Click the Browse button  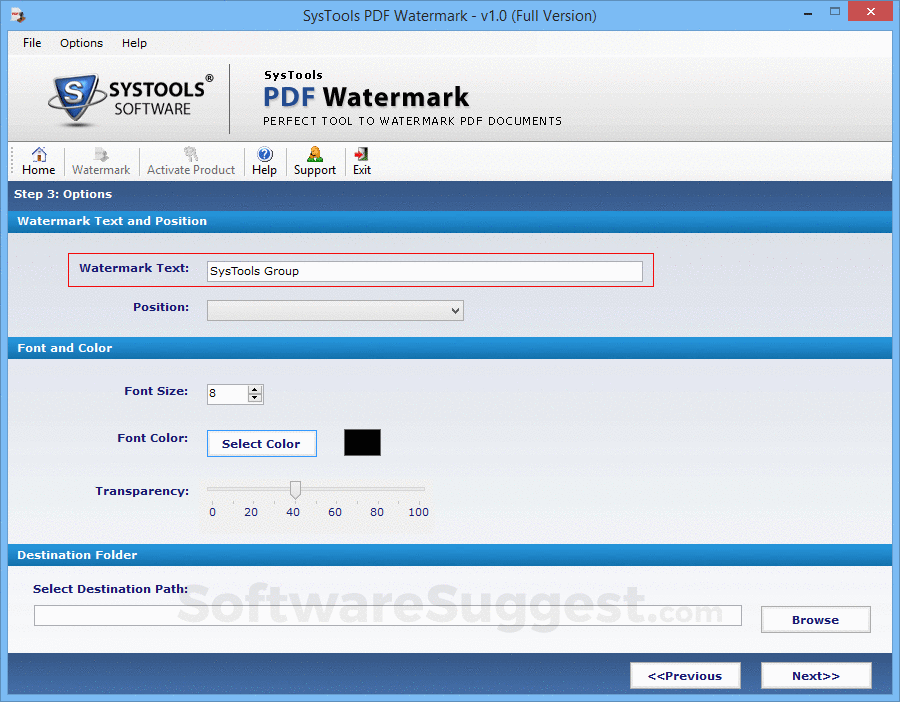tap(816, 620)
